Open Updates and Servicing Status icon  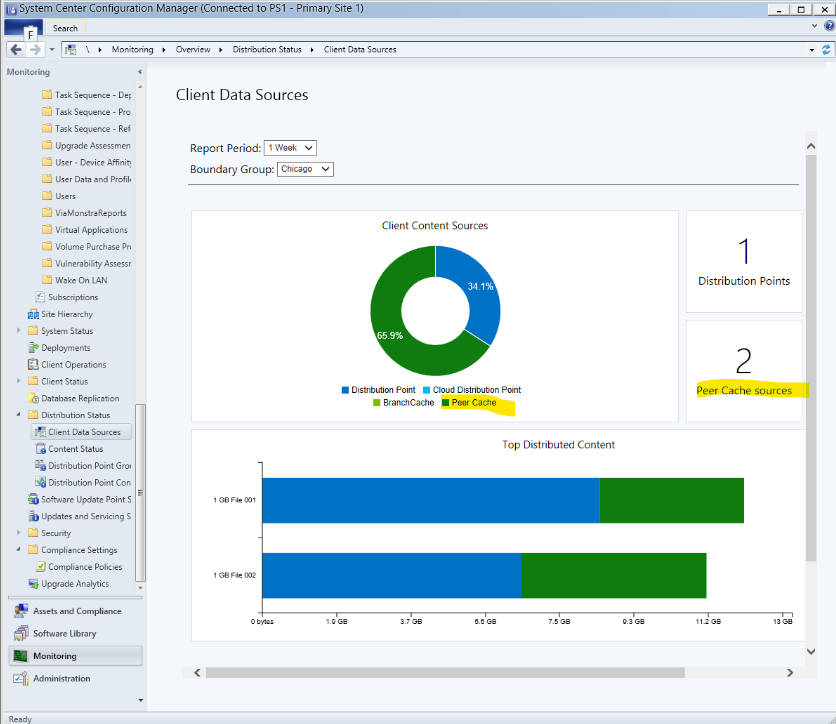(33, 516)
